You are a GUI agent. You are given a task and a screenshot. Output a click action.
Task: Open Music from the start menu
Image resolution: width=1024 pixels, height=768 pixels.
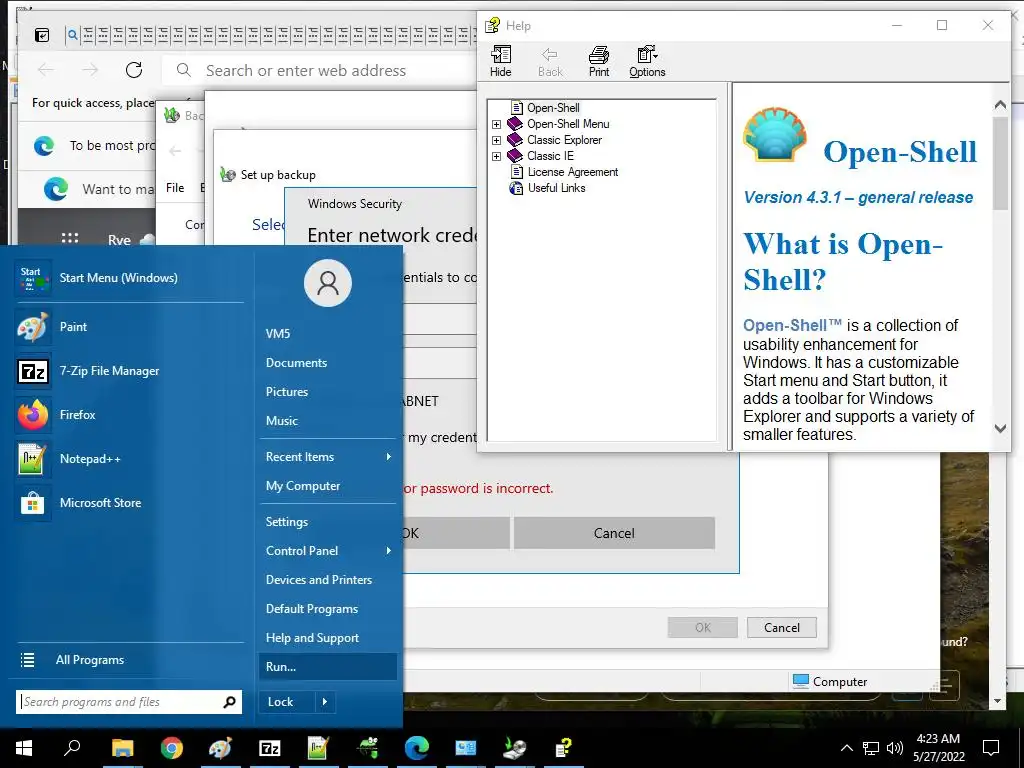(328, 421)
